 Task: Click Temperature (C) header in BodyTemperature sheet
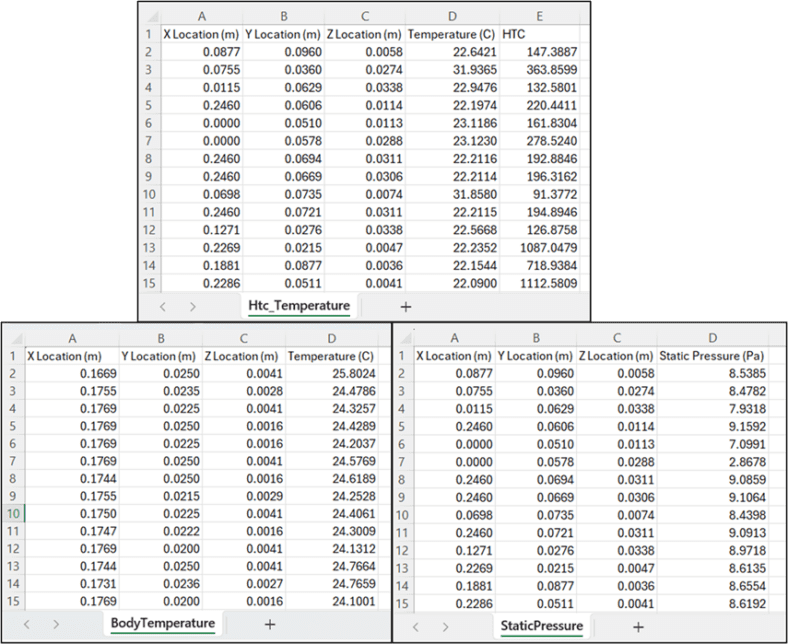[x=331, y=356]
